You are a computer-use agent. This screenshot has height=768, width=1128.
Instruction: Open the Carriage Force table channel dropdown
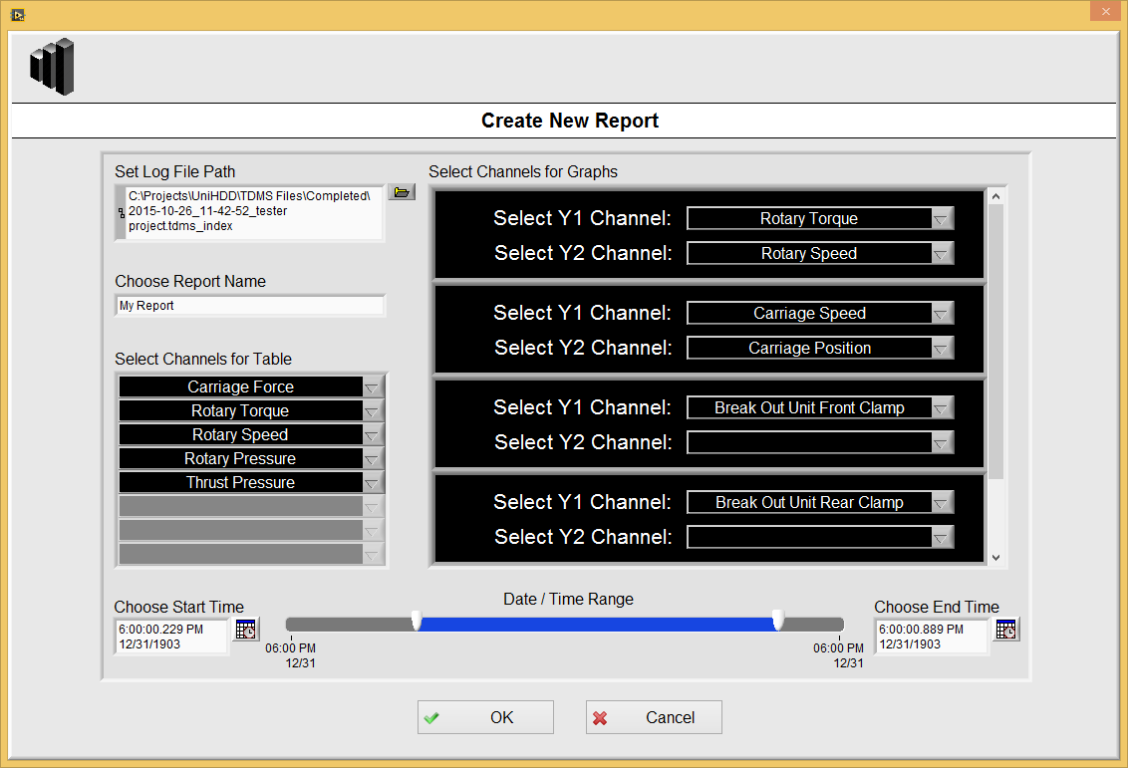tap(372, 387)
